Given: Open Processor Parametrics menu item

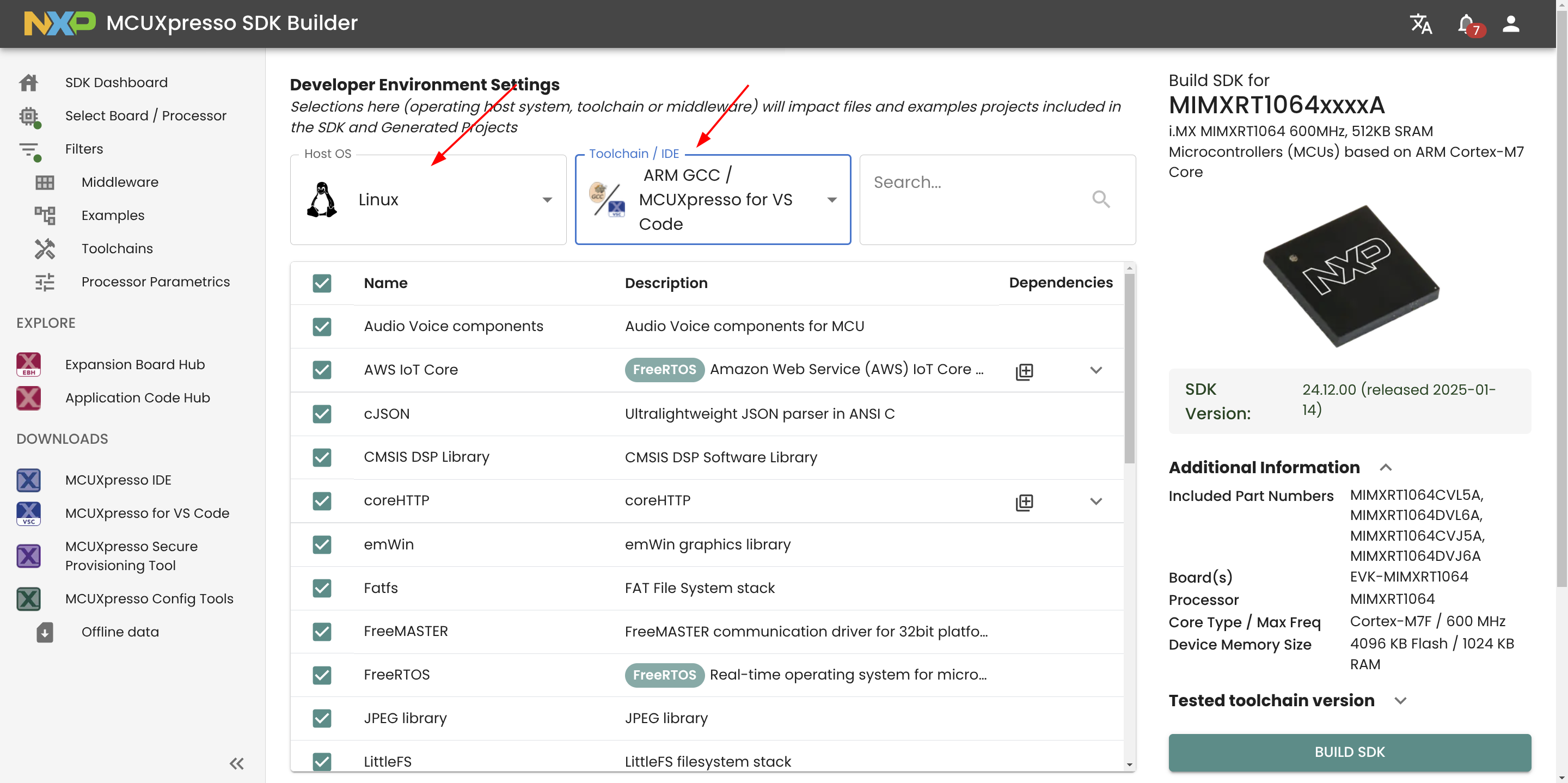Looking at the screenshot, I should point(155,282).
